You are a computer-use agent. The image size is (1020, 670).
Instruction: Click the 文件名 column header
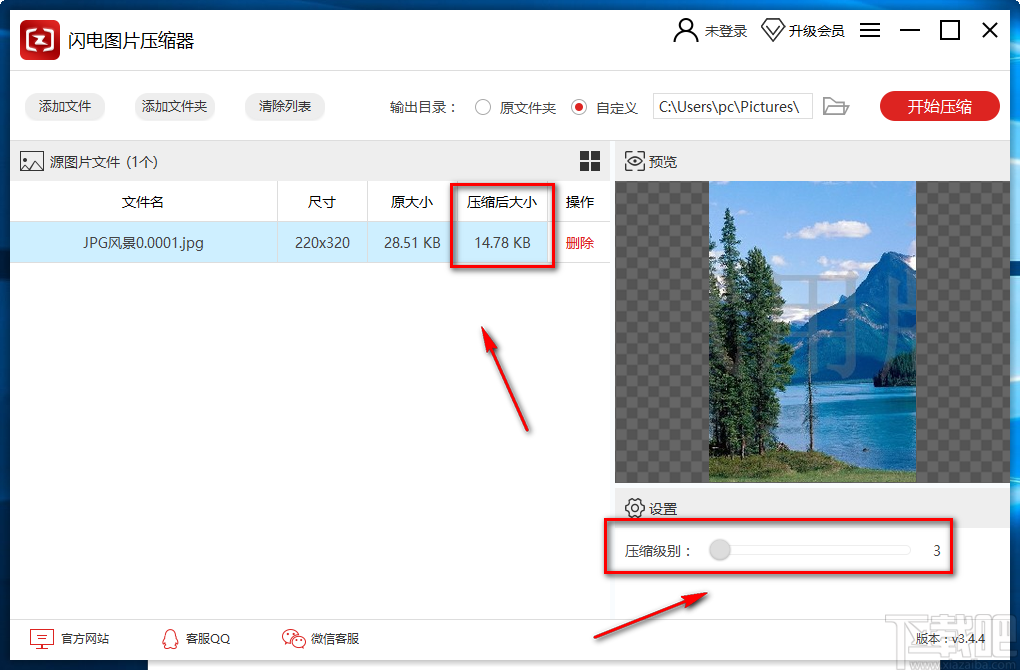[143, 202]
